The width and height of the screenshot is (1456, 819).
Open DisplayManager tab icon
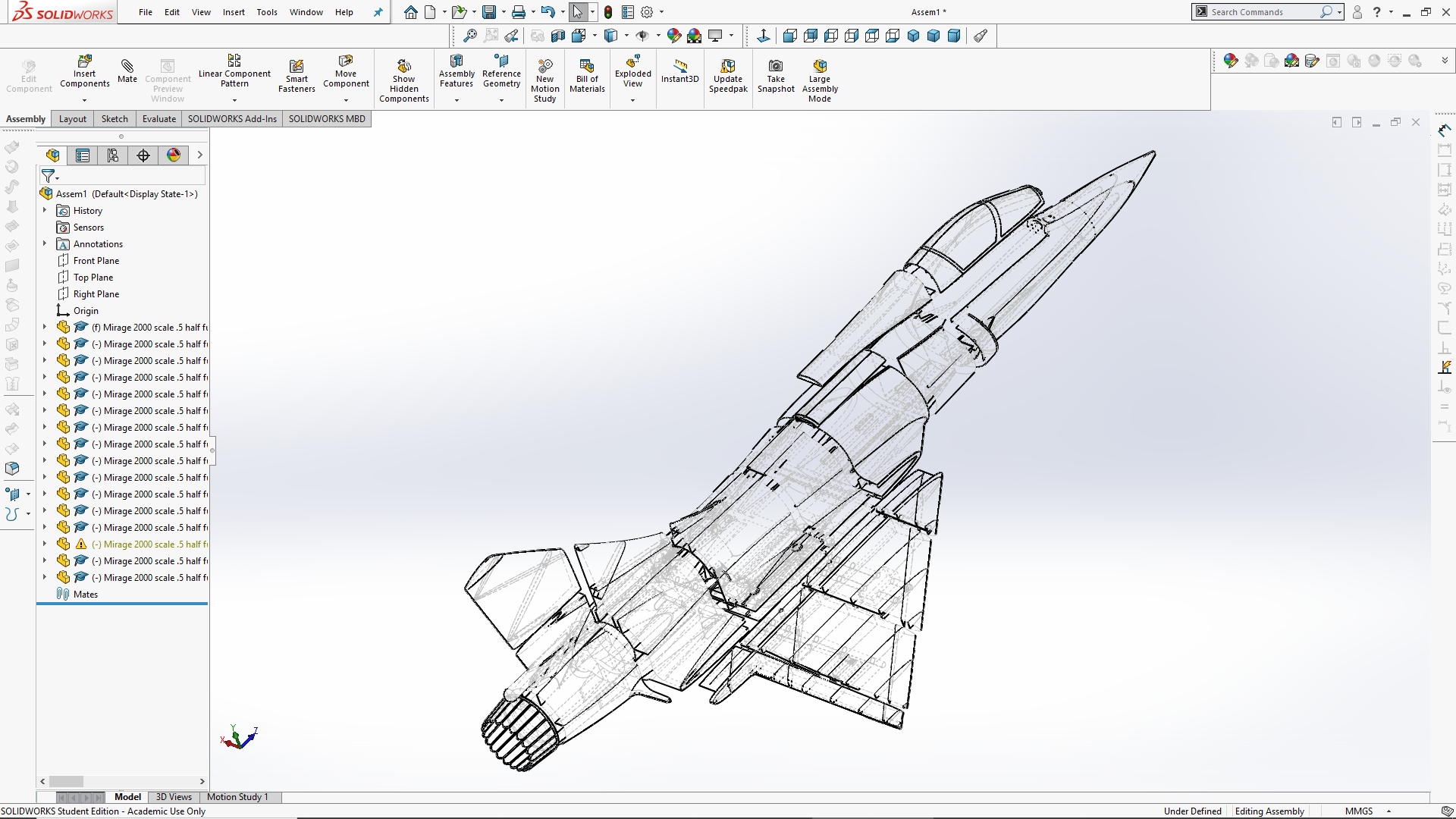pos(174,155)
